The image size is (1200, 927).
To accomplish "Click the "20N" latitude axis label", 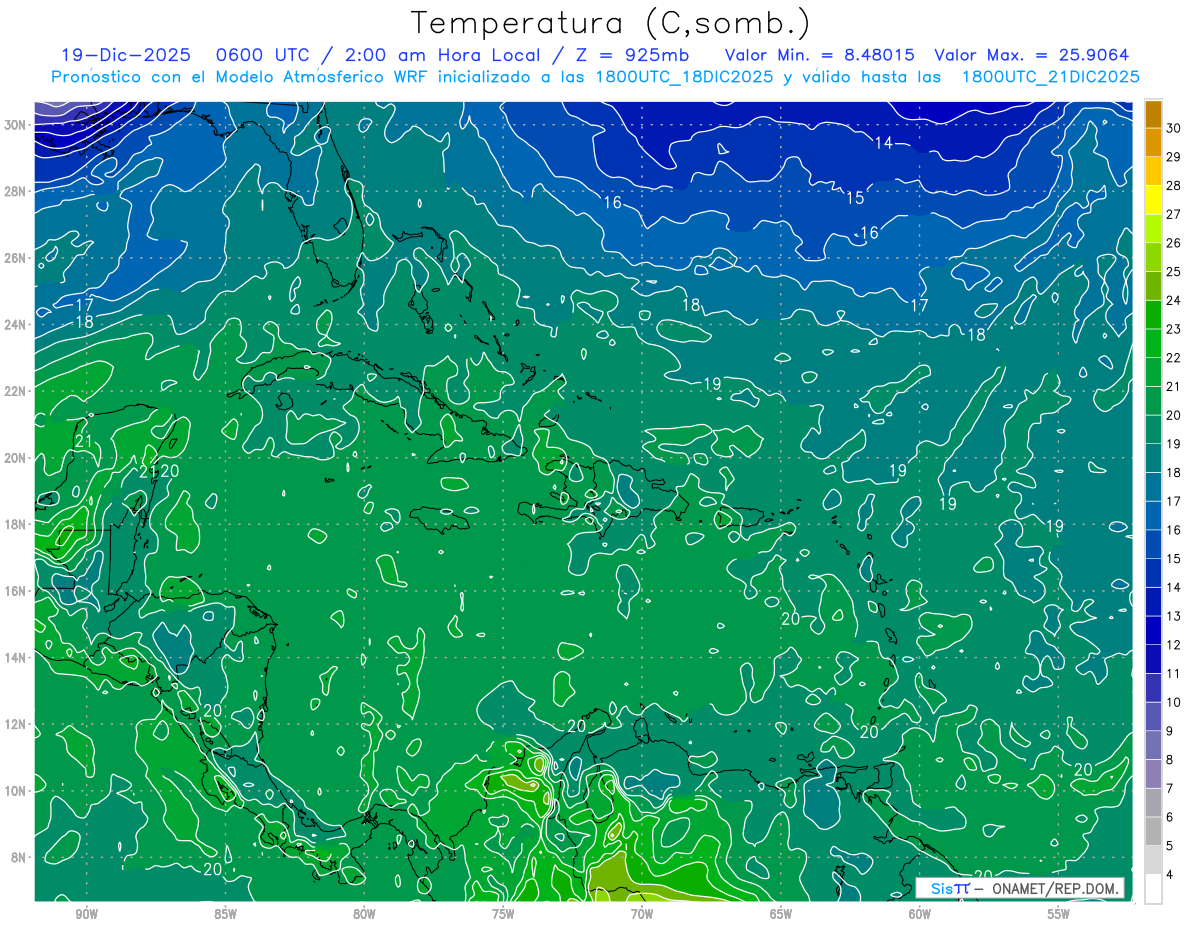I will [16, 458].
